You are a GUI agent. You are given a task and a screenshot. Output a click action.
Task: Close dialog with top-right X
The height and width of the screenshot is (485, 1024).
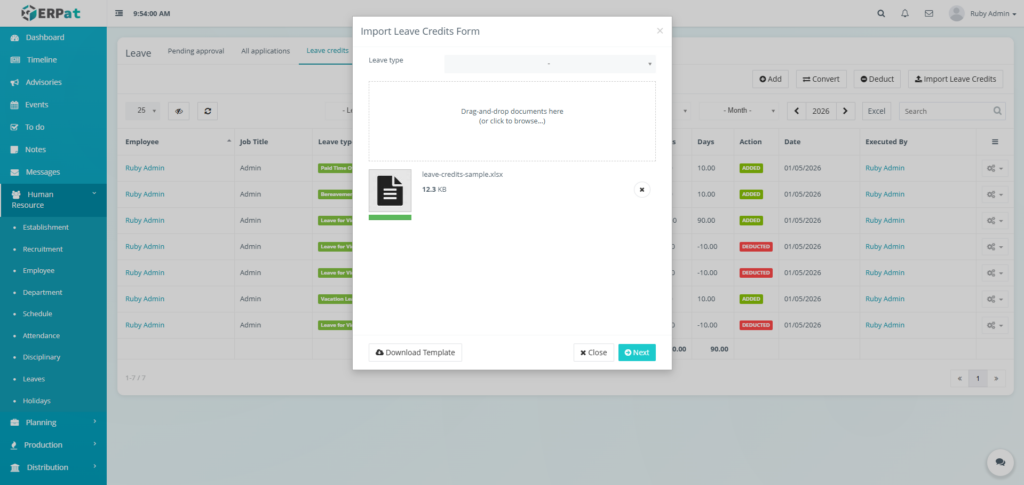point(660,31)
